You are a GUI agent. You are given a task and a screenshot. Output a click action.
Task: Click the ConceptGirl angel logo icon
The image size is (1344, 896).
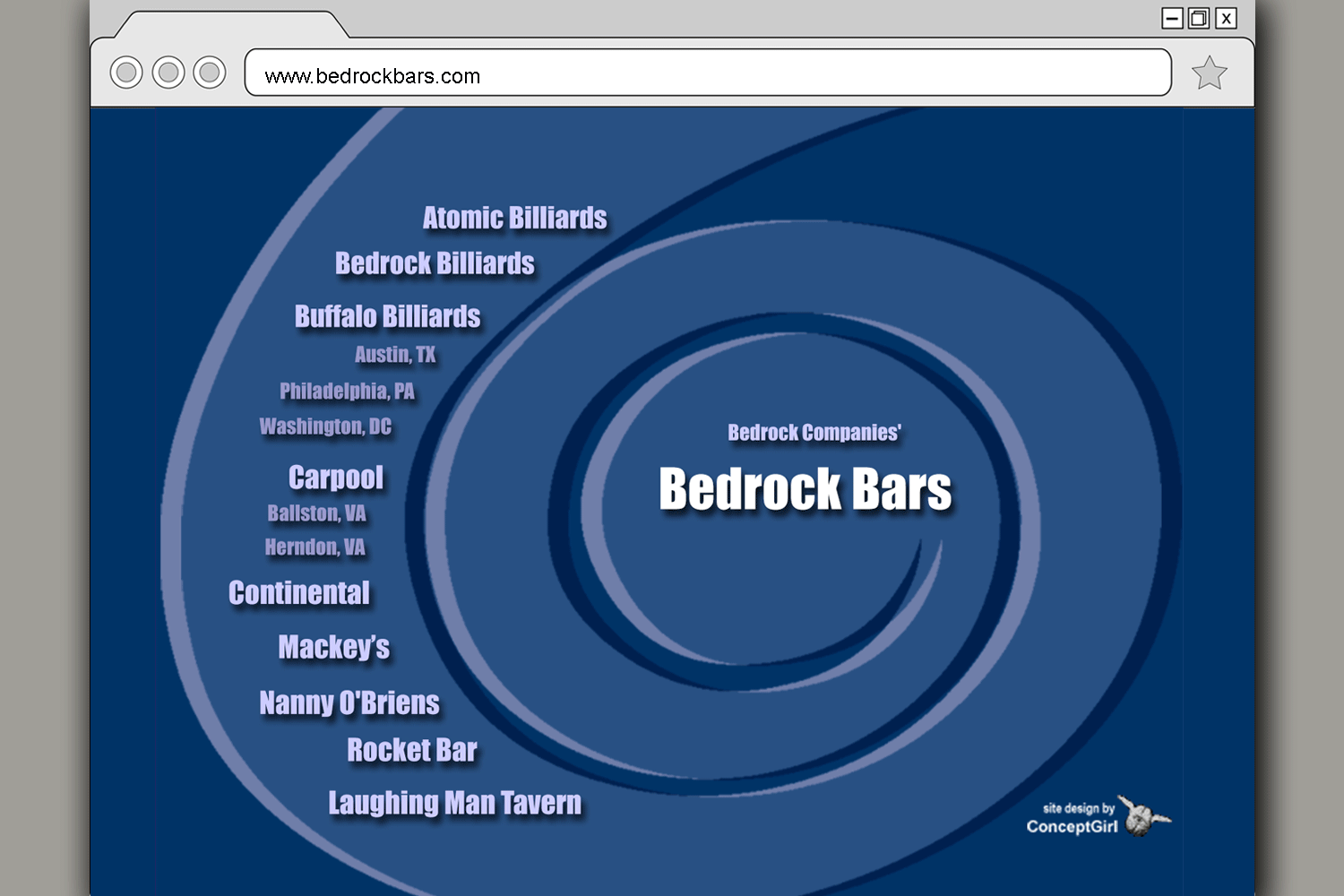point(1144,815)
